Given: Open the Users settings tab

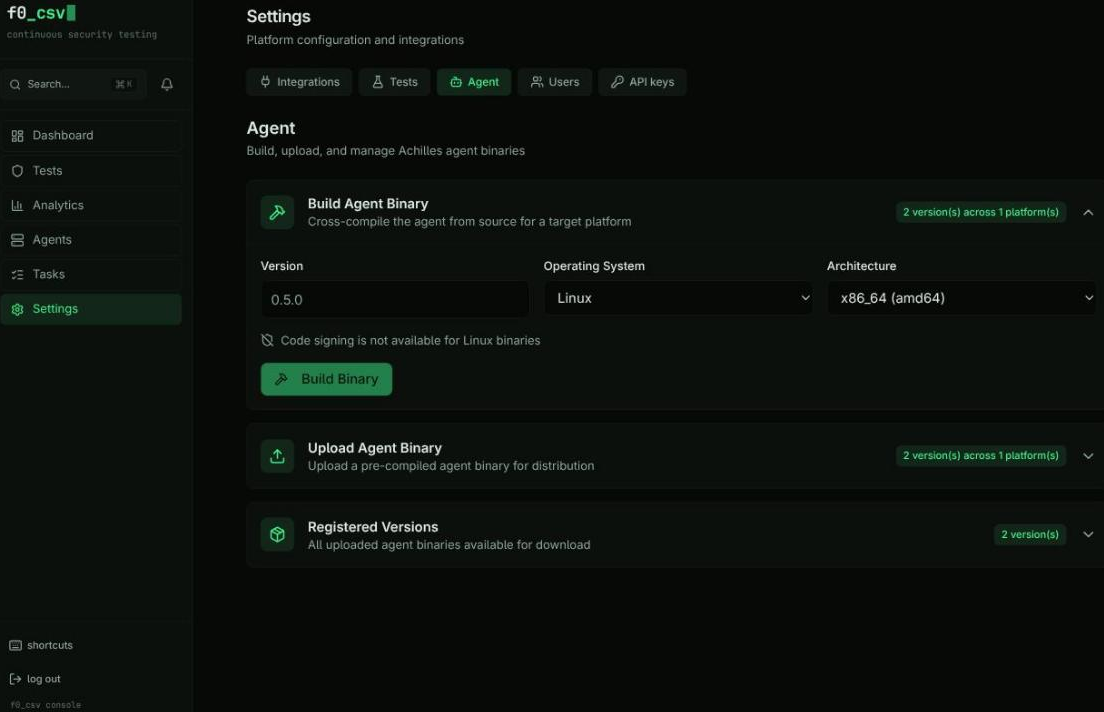Looking at the screenshot, I should (555, 82).
